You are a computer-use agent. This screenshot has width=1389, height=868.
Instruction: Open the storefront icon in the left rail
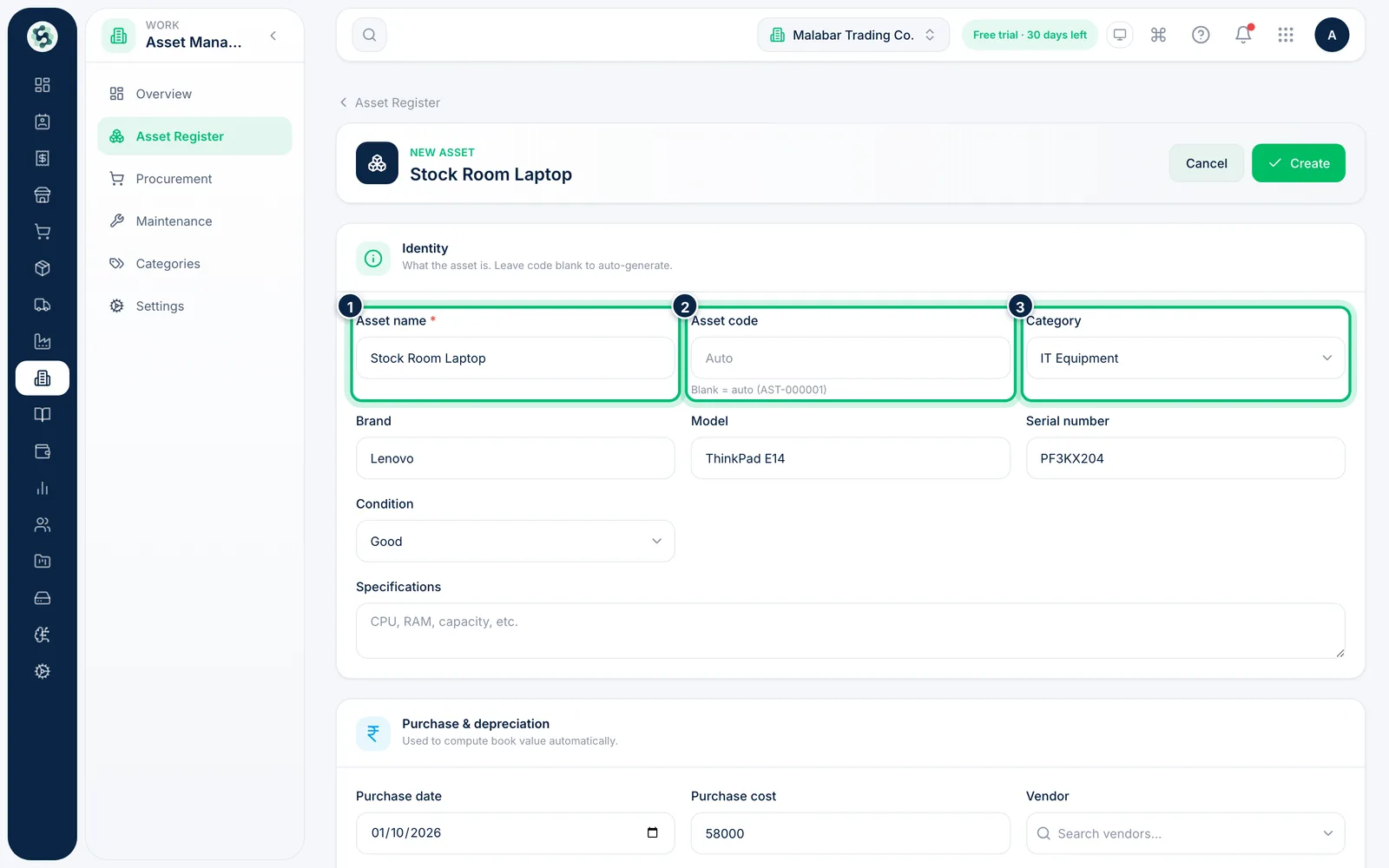point(42,195)
